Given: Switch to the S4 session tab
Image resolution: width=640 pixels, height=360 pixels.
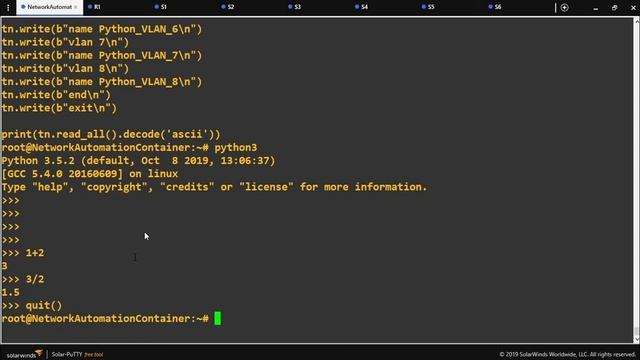Looking at the screenshot, I should tap(362, 7).
